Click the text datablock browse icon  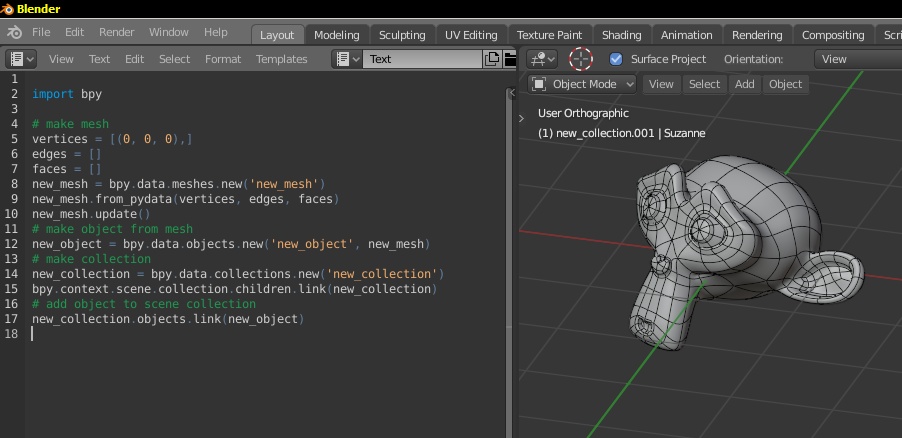pyautogui.click(x=347, y=59)
